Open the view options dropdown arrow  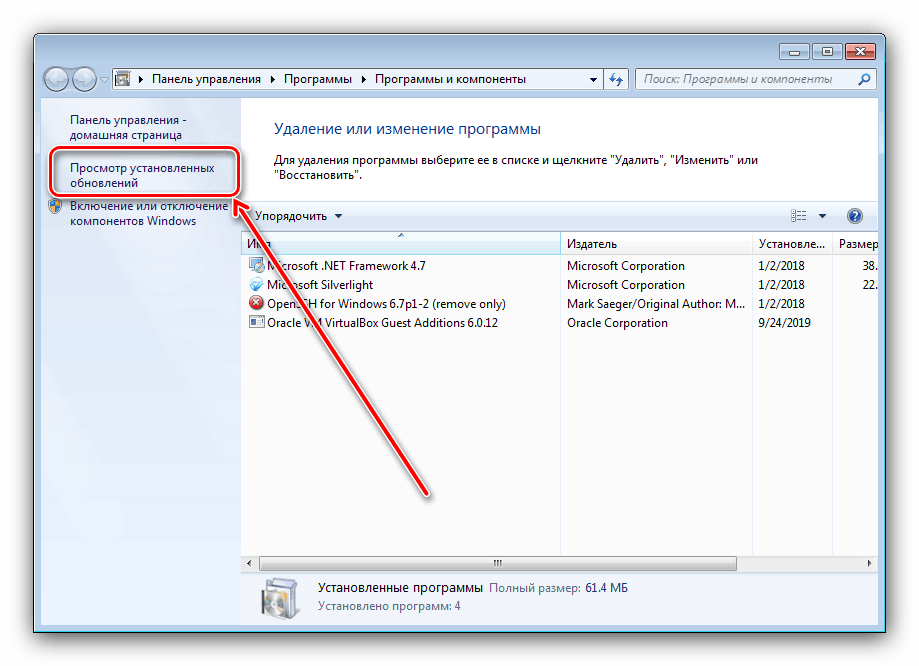[x=822, y=216]
